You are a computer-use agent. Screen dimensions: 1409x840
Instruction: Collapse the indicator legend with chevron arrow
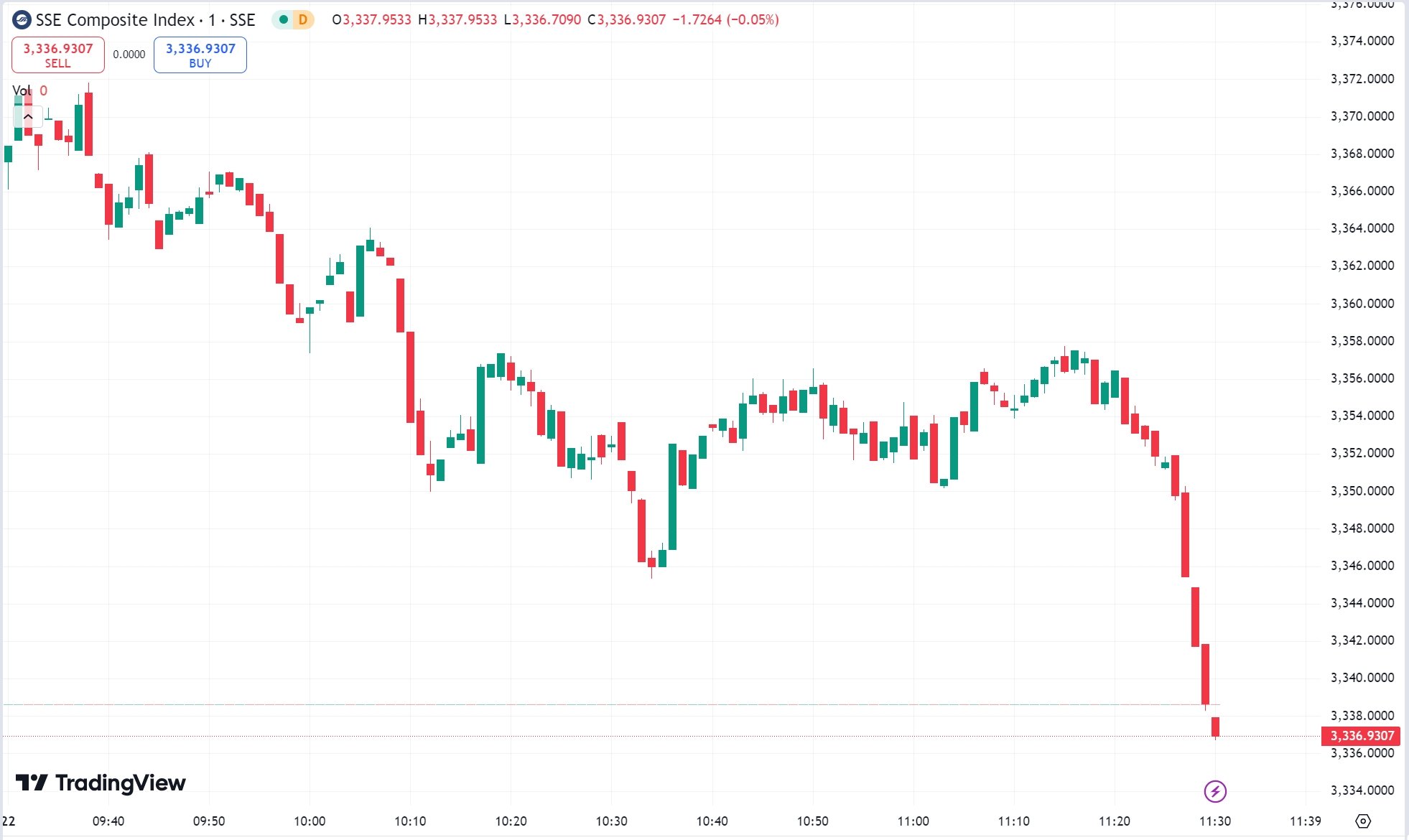(x=28, y=116)
